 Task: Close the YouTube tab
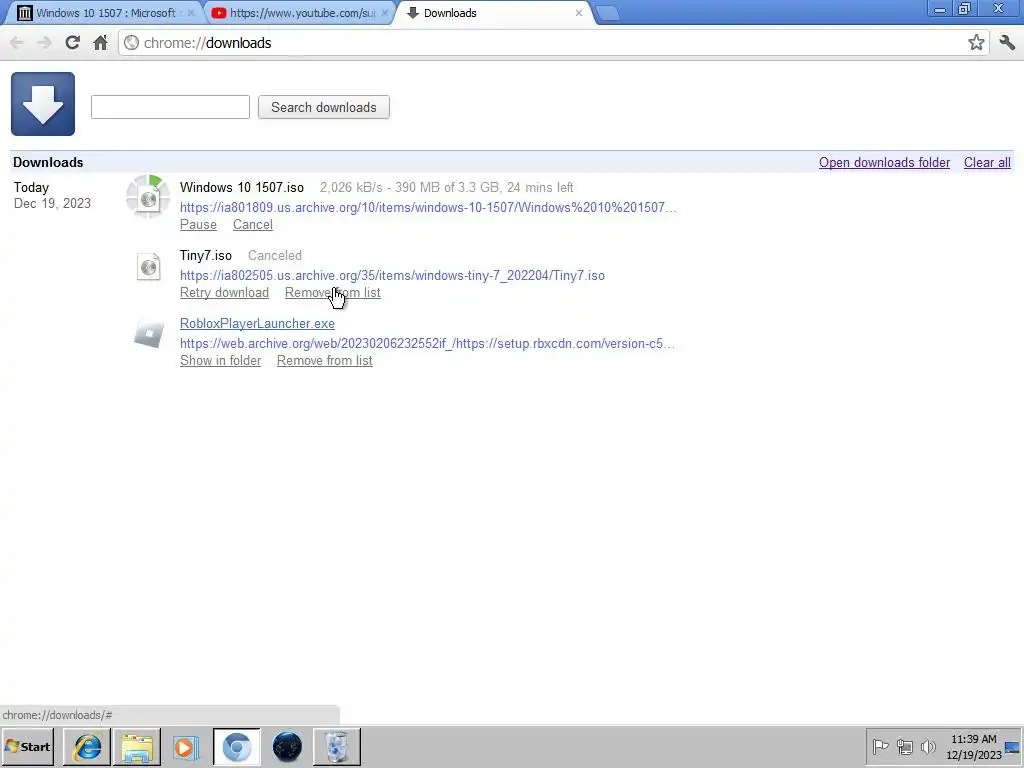385,13
